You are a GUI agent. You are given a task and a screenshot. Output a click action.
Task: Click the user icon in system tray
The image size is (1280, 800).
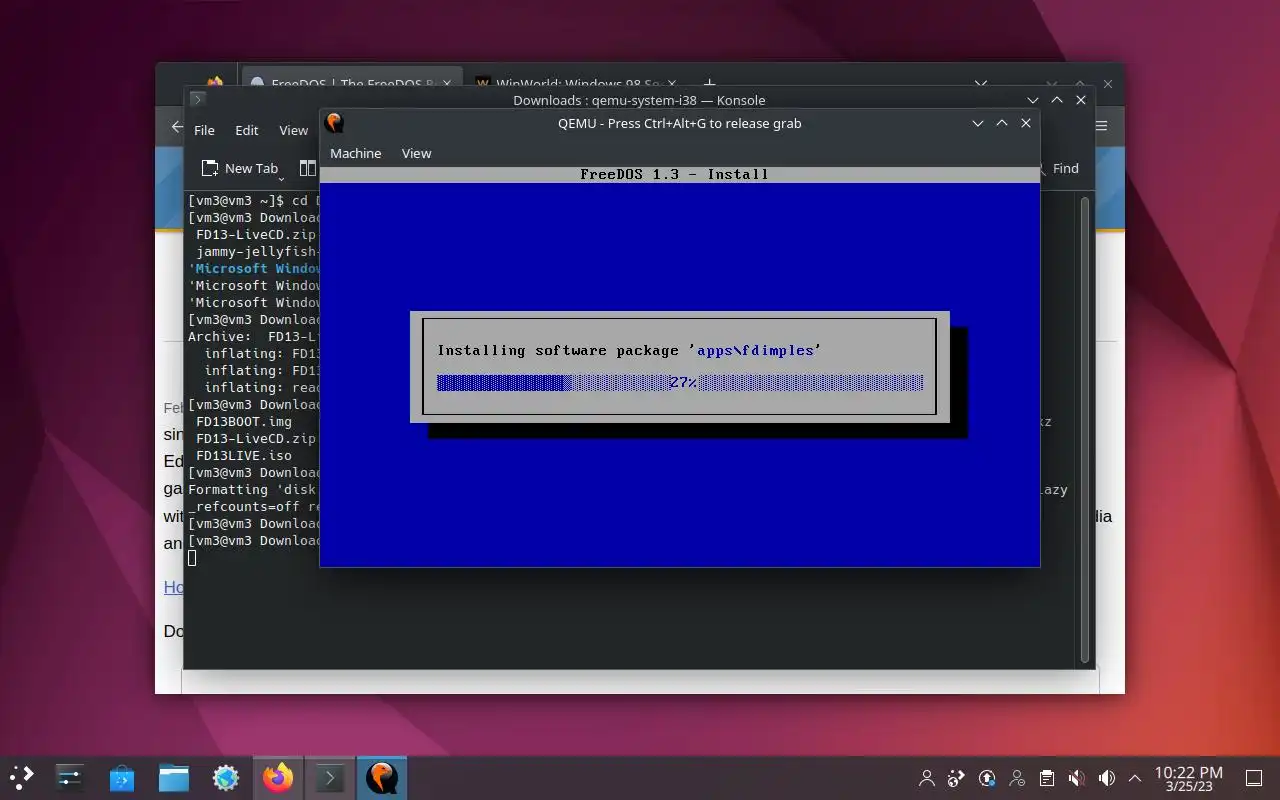[927, 778]
